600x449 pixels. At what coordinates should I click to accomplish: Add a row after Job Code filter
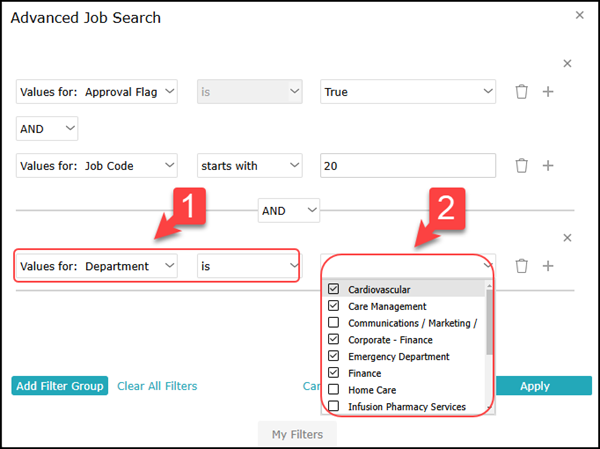[x=548, y=166]
